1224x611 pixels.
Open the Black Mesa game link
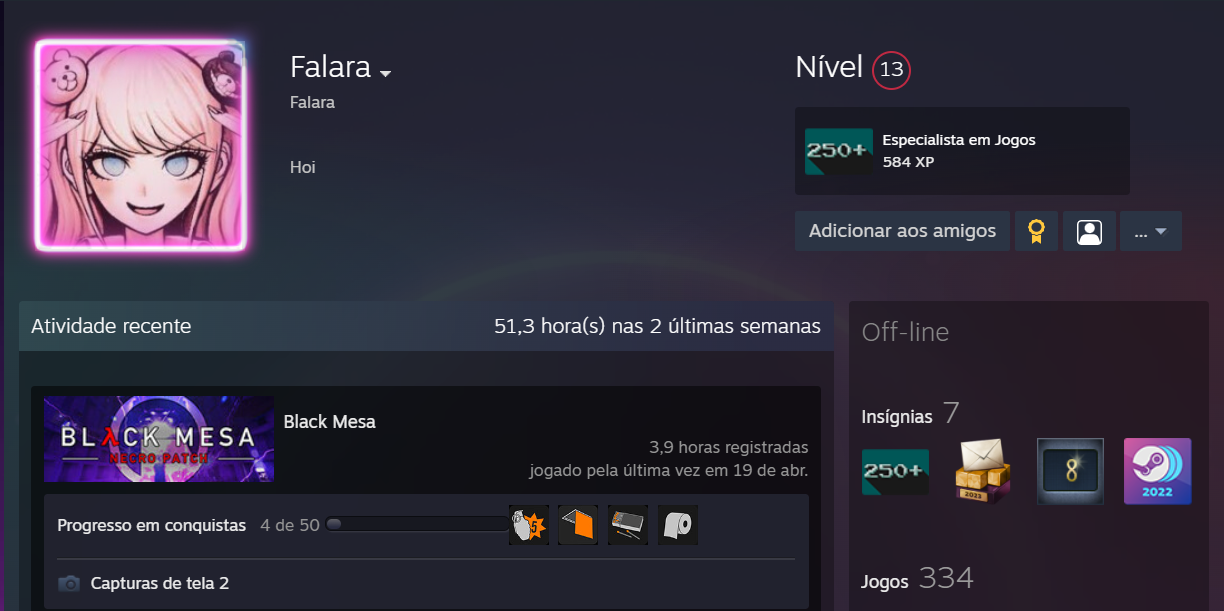[330, 422]
